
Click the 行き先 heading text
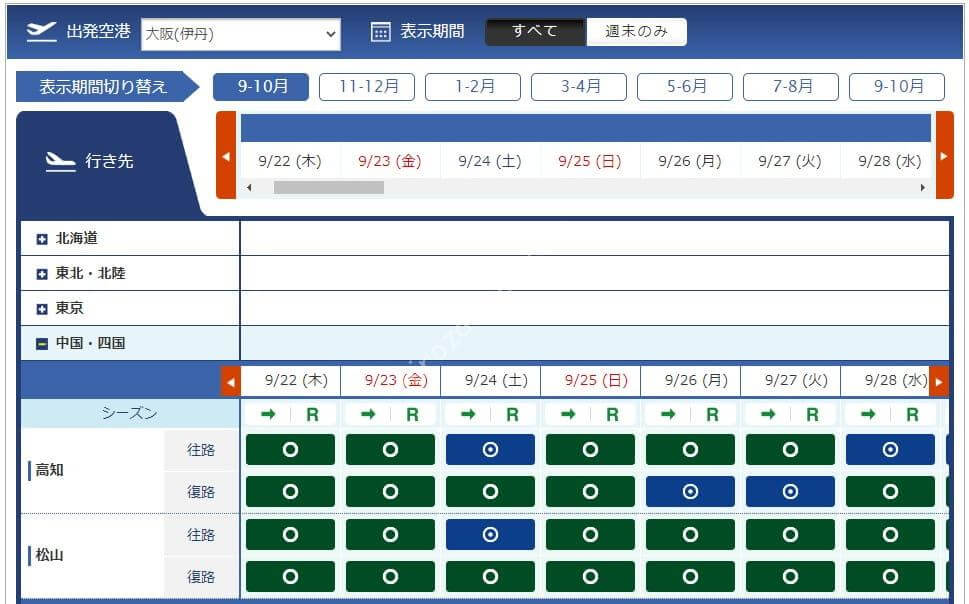[109, 162]
